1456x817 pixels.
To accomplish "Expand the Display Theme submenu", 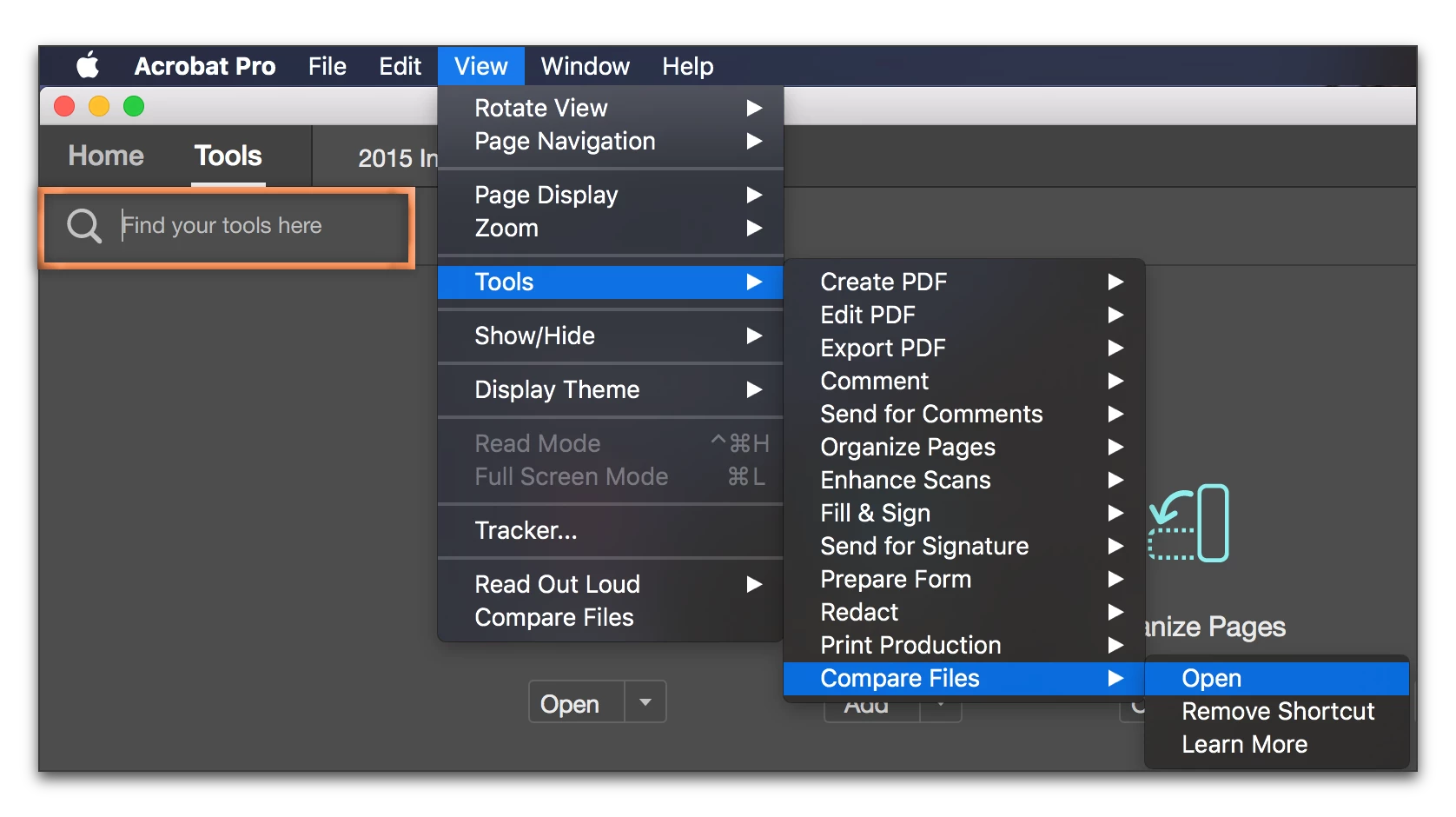I will 611,389.
